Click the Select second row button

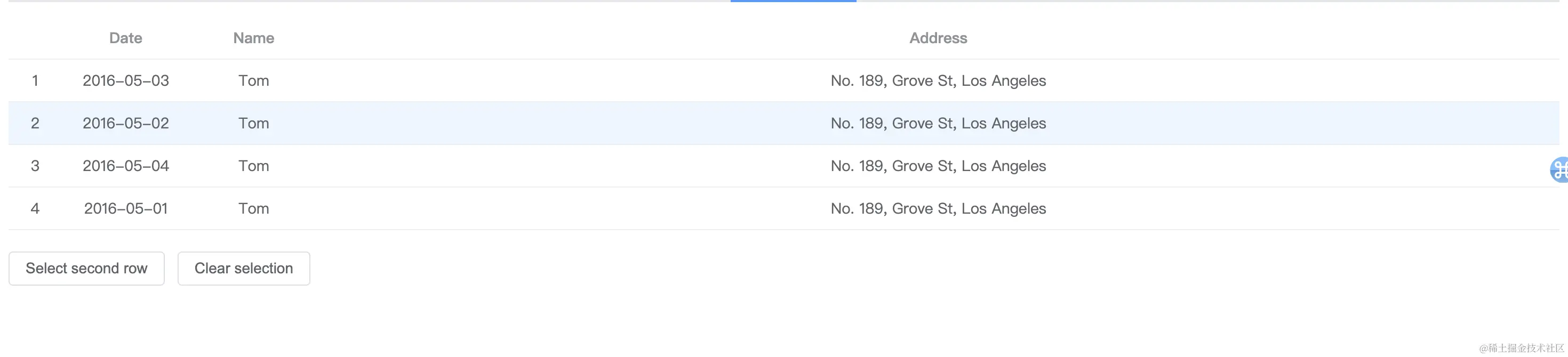click(x=86, y=268)
